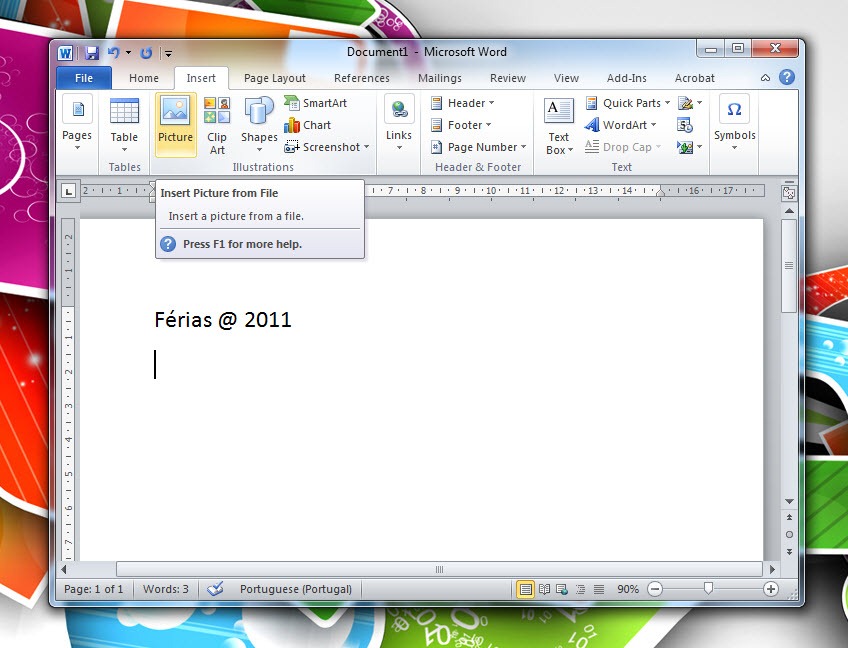Click the Save icon in Quick Access Toolbar
This screenshot has height=648, width=848.
(91, 52)
